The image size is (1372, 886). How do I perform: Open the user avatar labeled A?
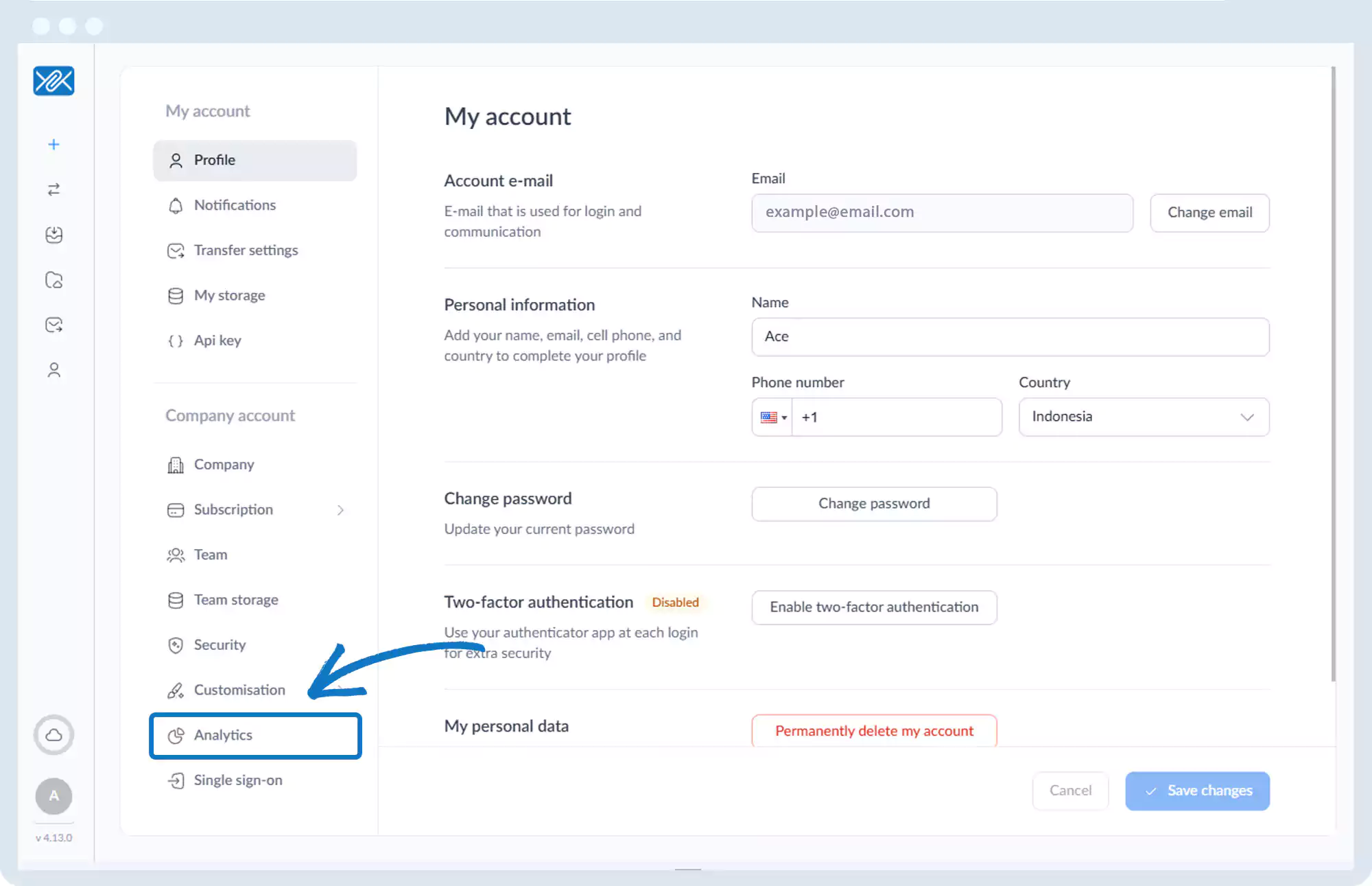pyautogui.click(x=54, y=796)
